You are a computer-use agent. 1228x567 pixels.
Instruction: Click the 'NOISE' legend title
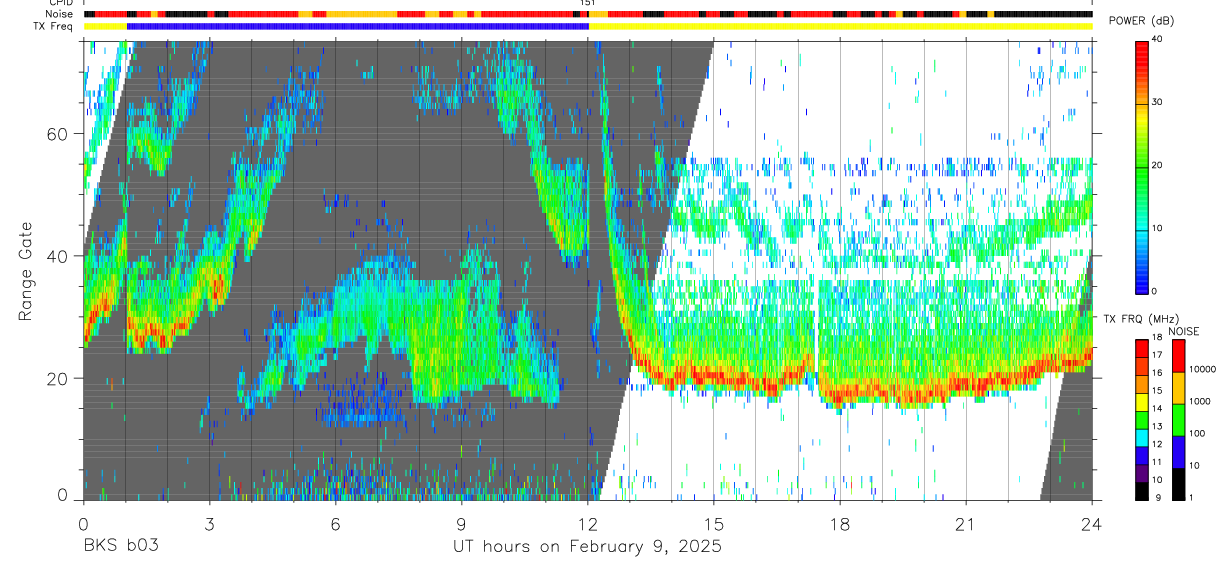pyautogui.click(x=1184, y=331)
